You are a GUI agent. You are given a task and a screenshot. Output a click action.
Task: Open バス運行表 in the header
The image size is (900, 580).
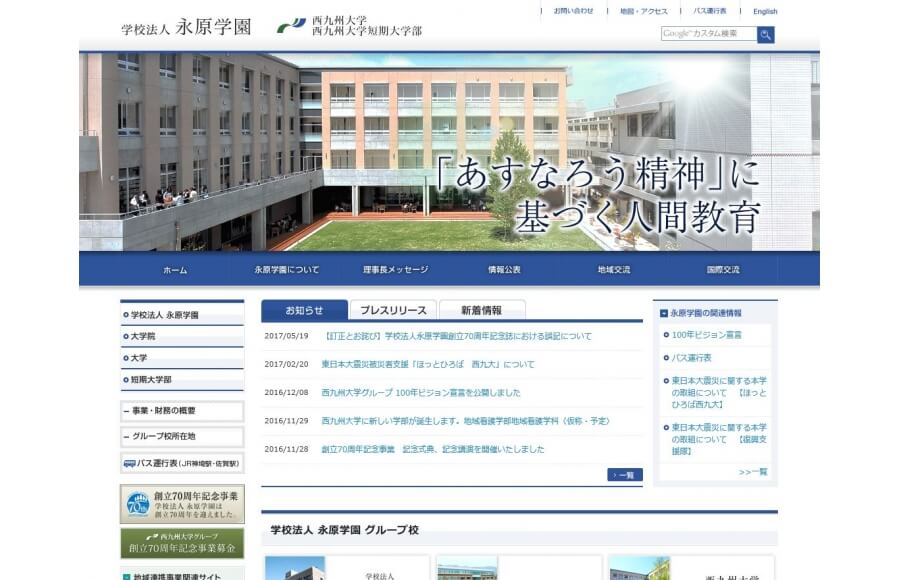(709, 11)
